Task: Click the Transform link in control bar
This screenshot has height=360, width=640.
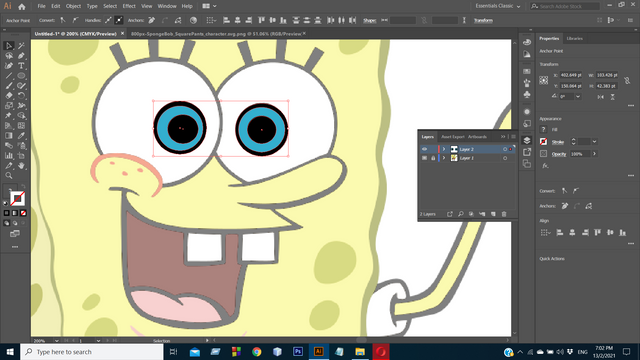Action: pos(483,20)
